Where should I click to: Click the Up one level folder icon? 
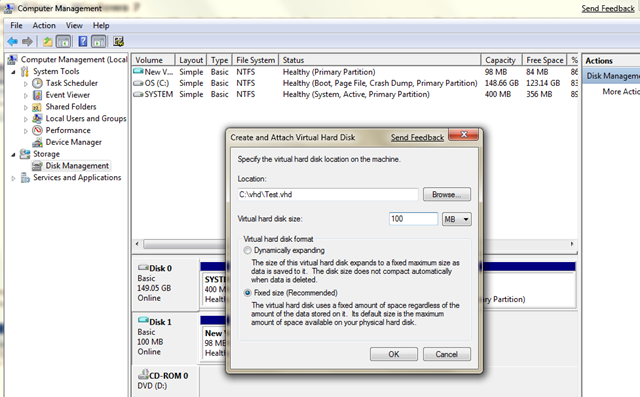tap(48, 41)
